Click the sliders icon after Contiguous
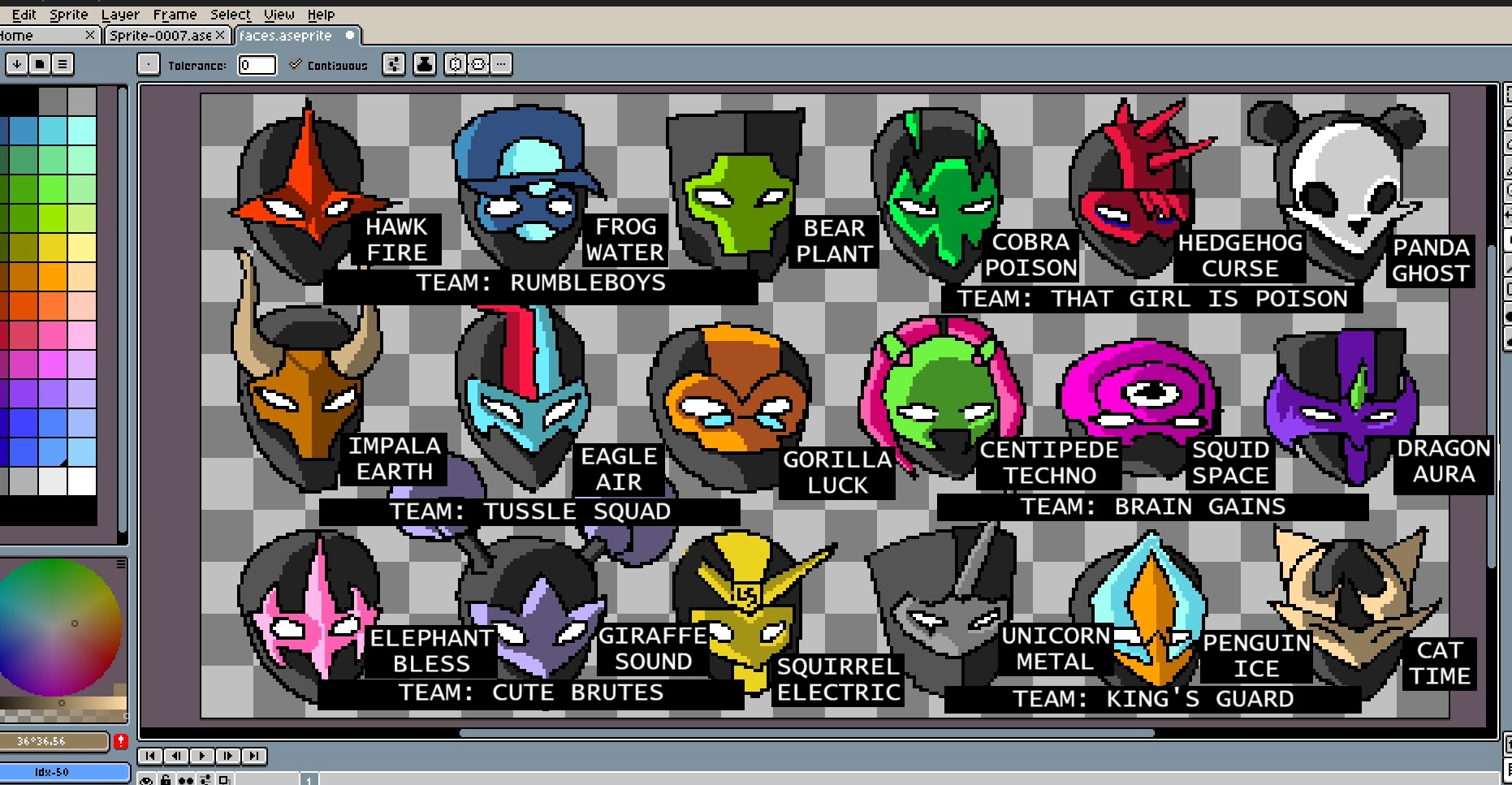This screenshot has height=785, width=1512. click(x=394, y=64)
